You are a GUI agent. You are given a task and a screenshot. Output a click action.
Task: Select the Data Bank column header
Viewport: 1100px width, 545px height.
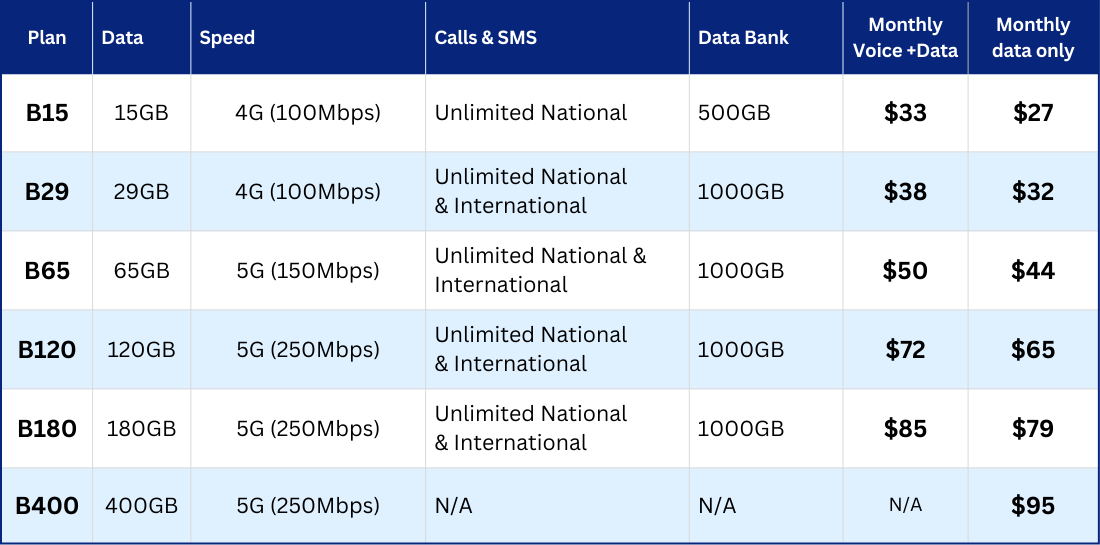click(x=743, y=38)
